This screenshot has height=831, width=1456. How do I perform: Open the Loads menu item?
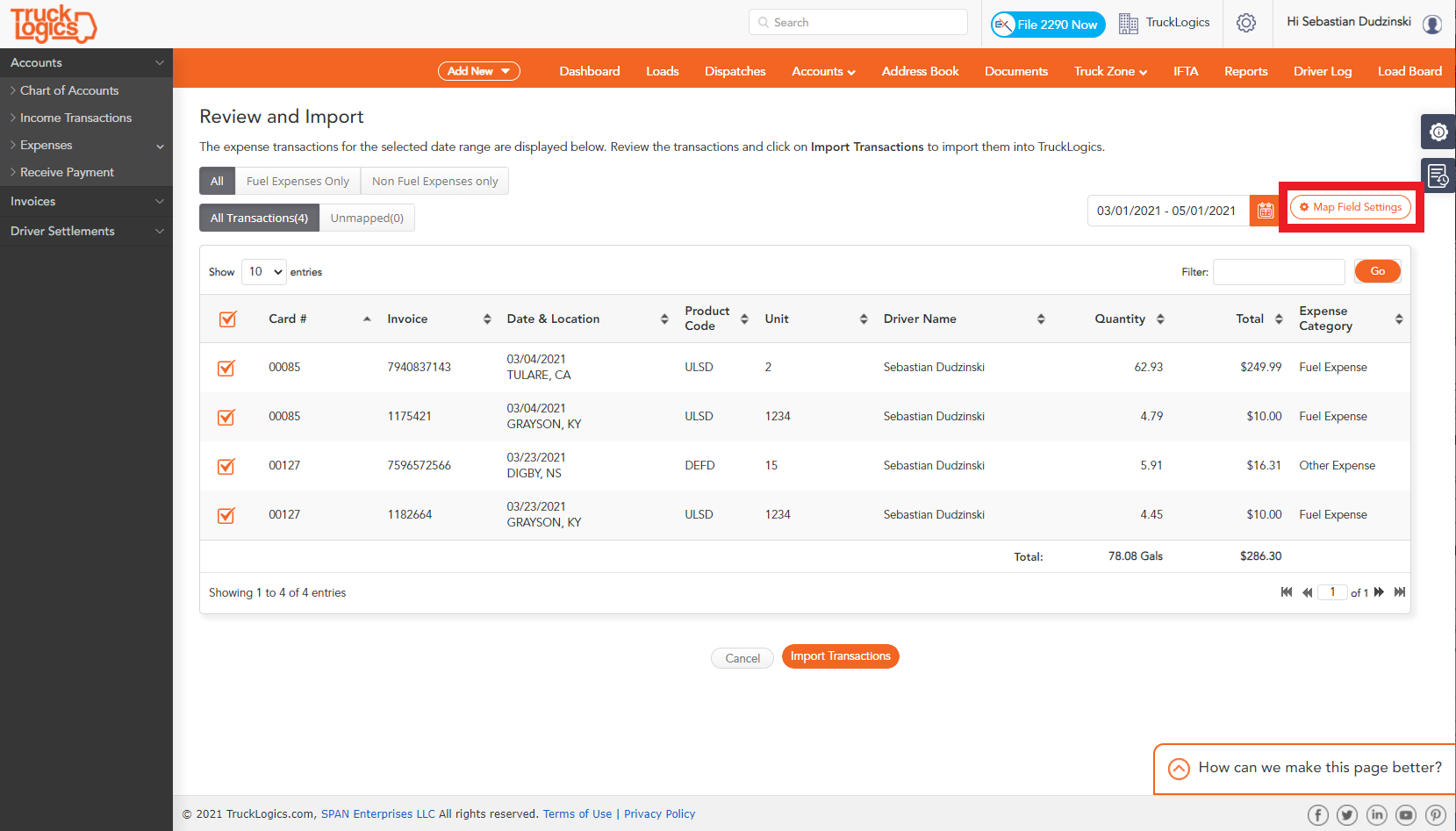(x=663, y=71)
